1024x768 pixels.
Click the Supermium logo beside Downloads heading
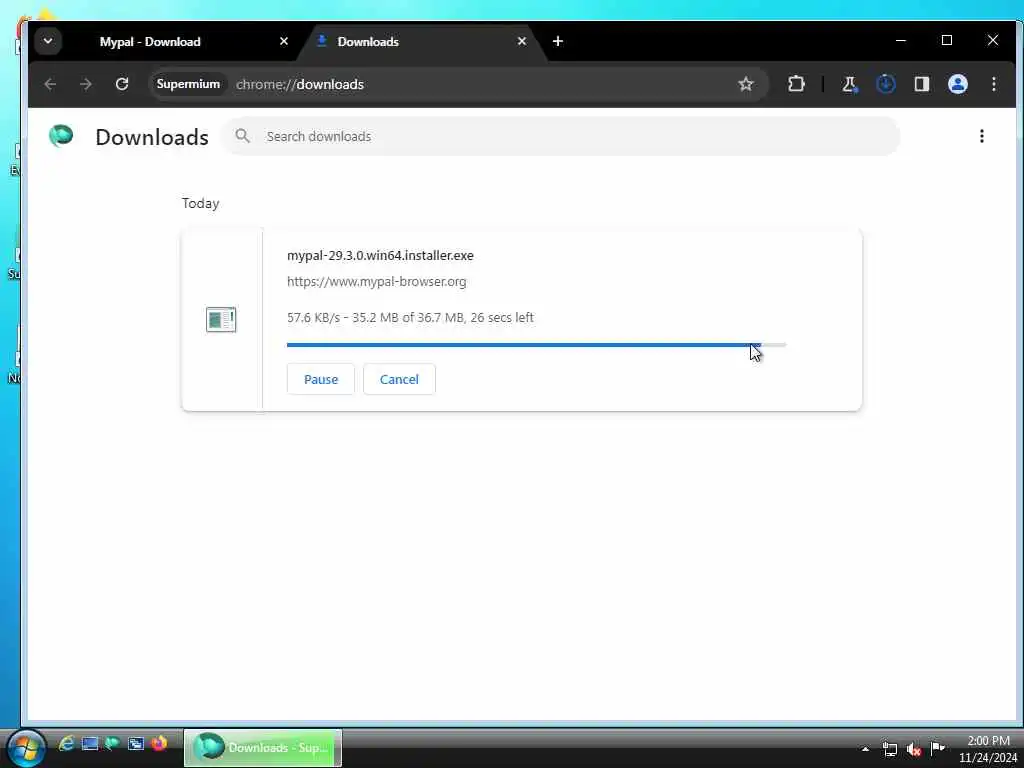[61, 136]
